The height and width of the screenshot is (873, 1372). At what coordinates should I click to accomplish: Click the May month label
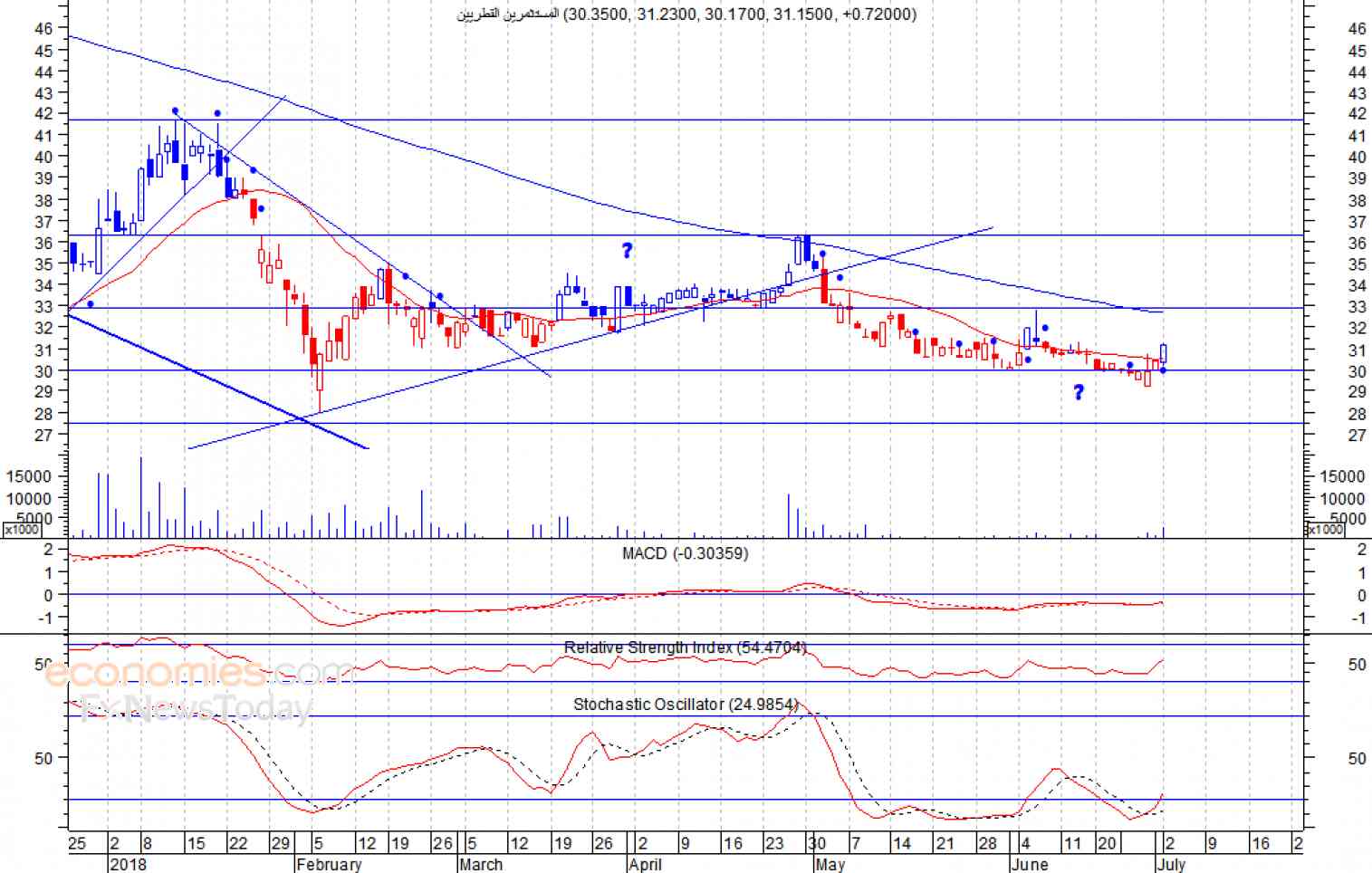point(830,864)
